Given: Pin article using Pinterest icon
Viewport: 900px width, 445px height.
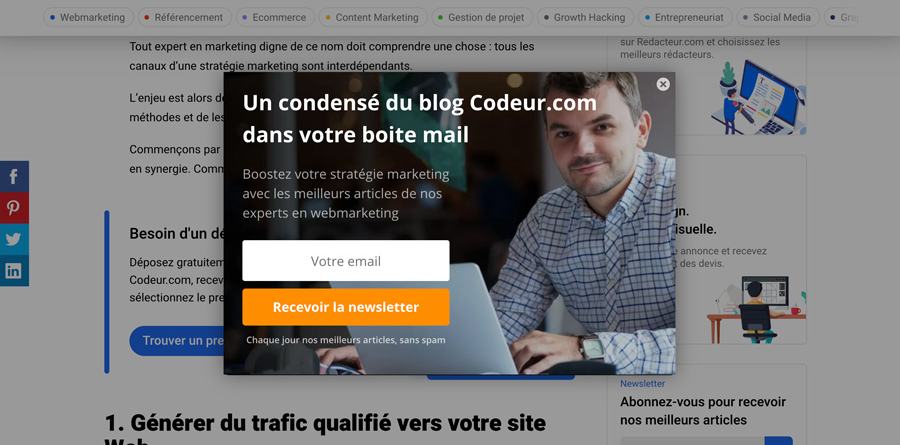Looking at the screenshot, I should coord(14,207).
